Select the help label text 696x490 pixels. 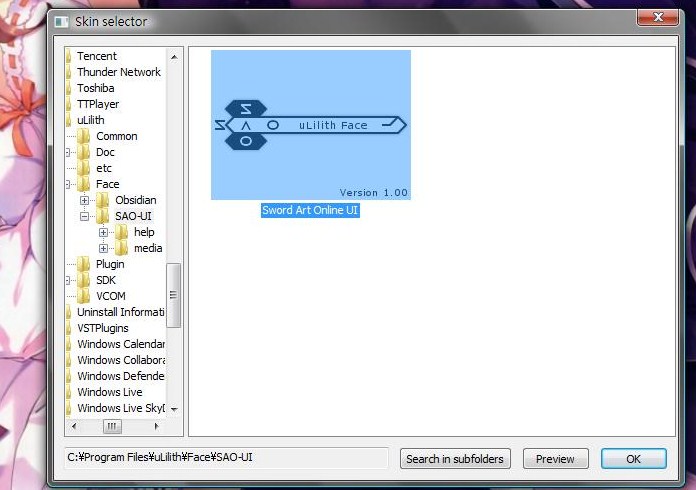[x=144, y=232]
